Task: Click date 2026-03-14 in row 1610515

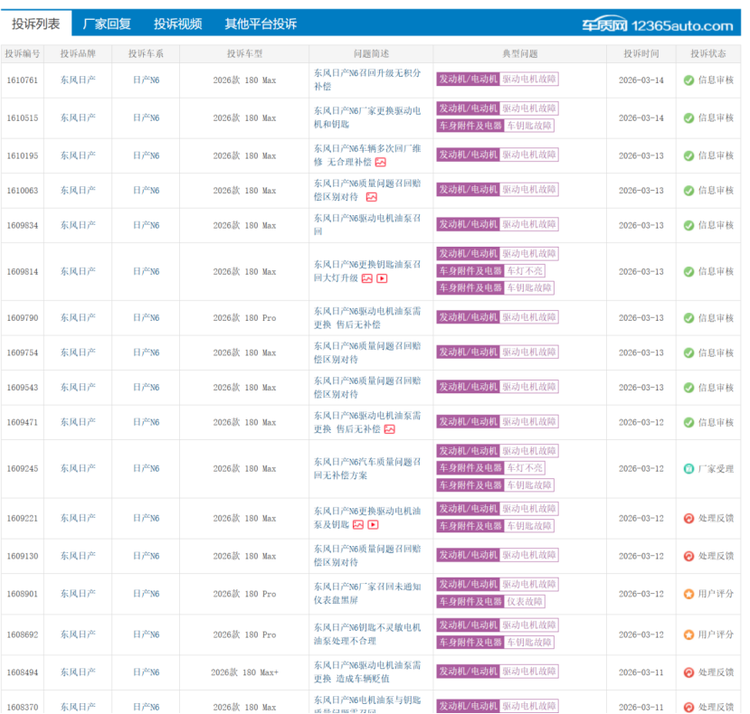Action: [641, 118]
